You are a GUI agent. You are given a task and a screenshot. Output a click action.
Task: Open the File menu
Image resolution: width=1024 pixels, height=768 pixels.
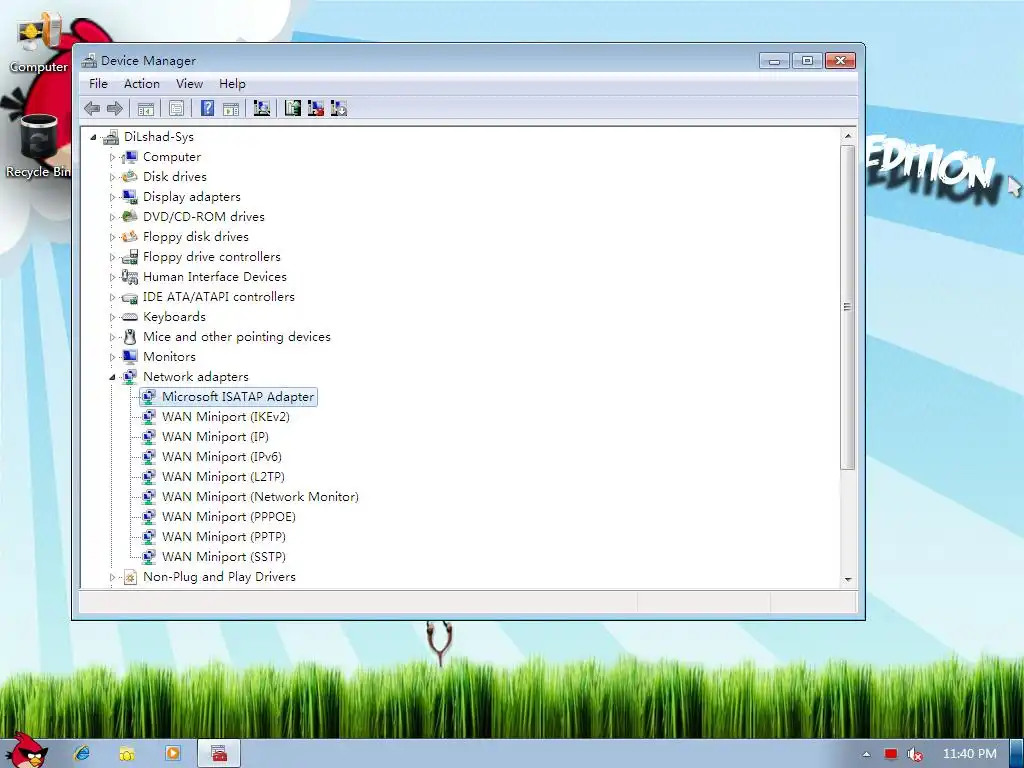click(x=98, y=84)
